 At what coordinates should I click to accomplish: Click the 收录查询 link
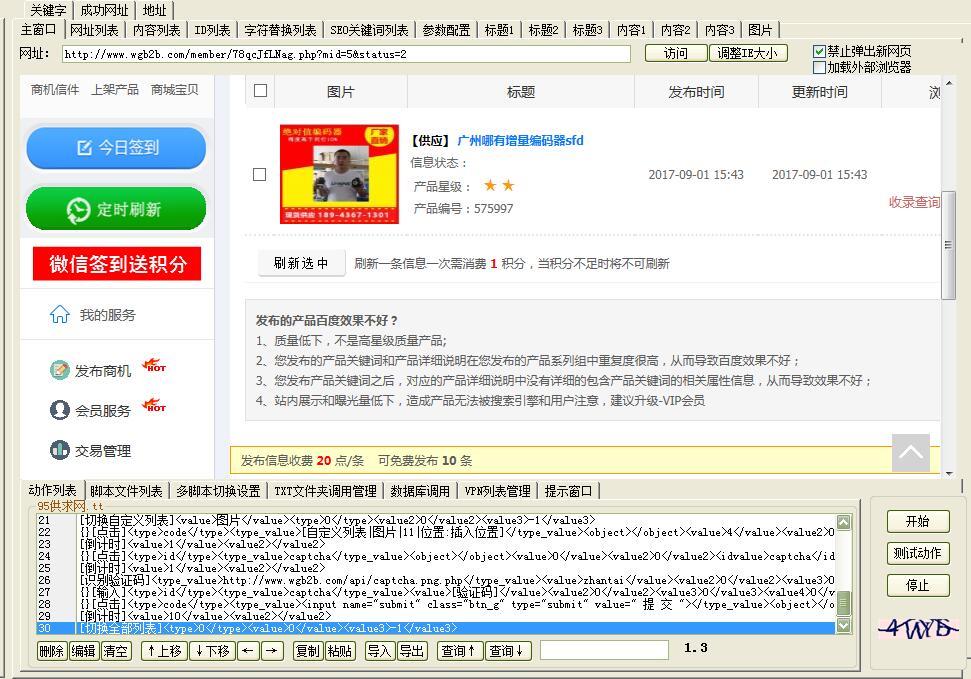[x=914, y=202]
